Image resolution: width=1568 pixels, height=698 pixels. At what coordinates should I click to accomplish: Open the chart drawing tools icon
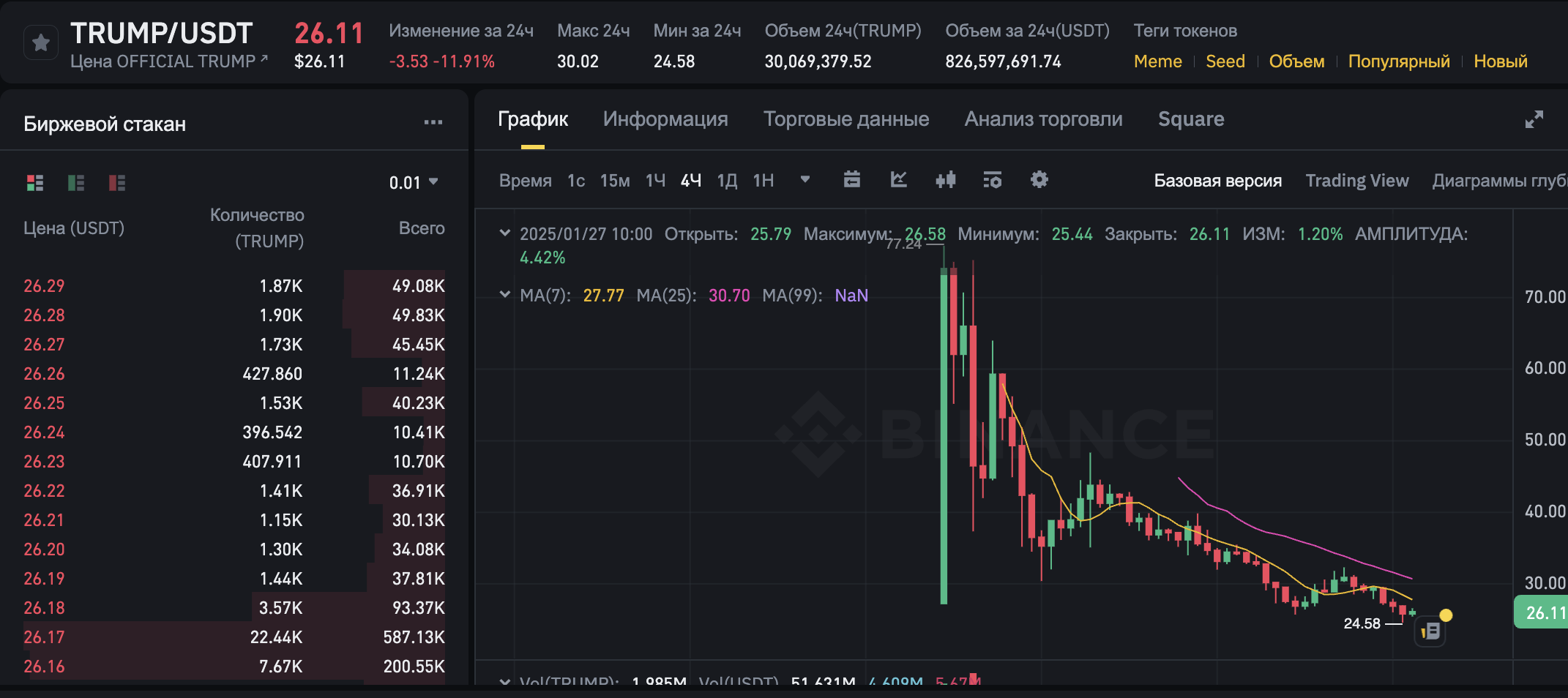coord(898,179)
